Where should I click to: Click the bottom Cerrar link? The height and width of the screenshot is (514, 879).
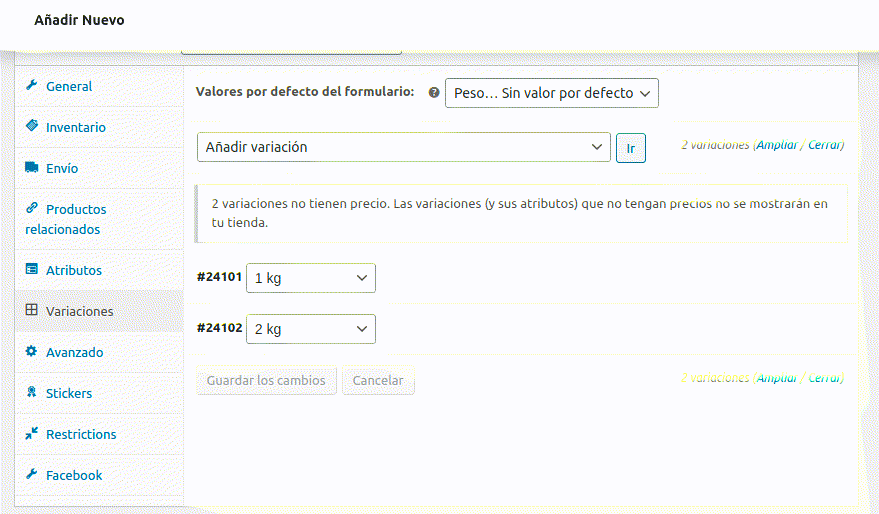pyautogui.click(x=824, y=378)
